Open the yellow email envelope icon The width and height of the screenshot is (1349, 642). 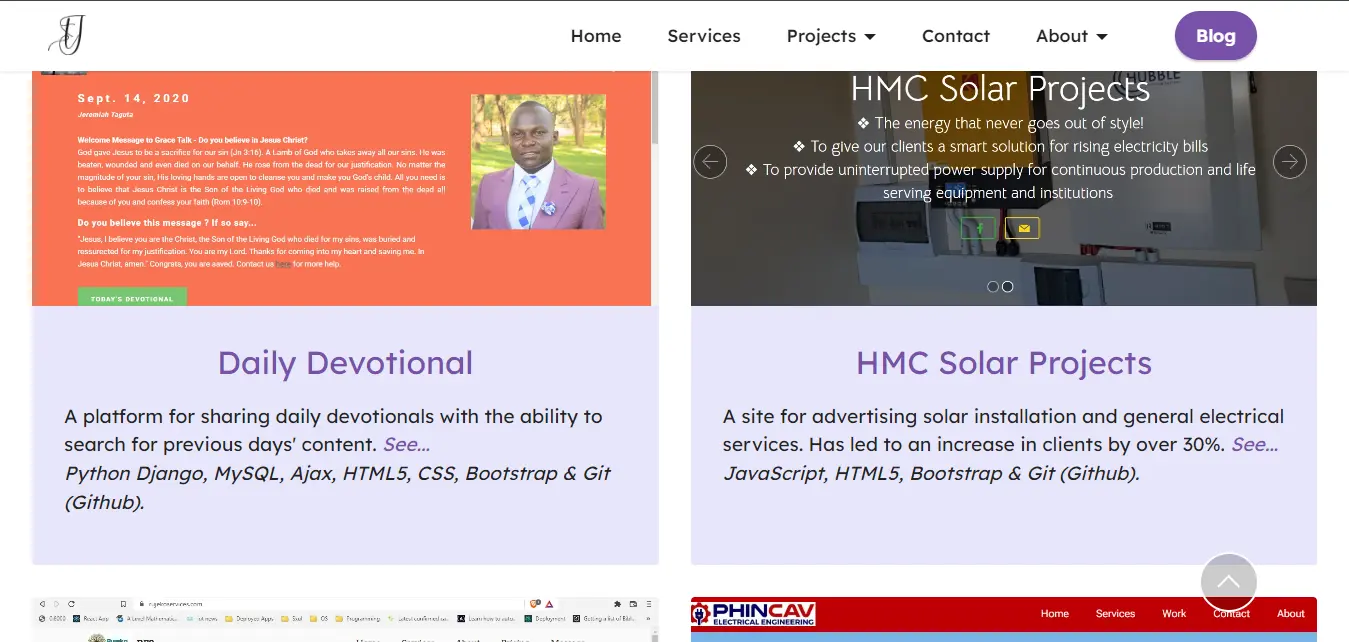pos(1022,227)
